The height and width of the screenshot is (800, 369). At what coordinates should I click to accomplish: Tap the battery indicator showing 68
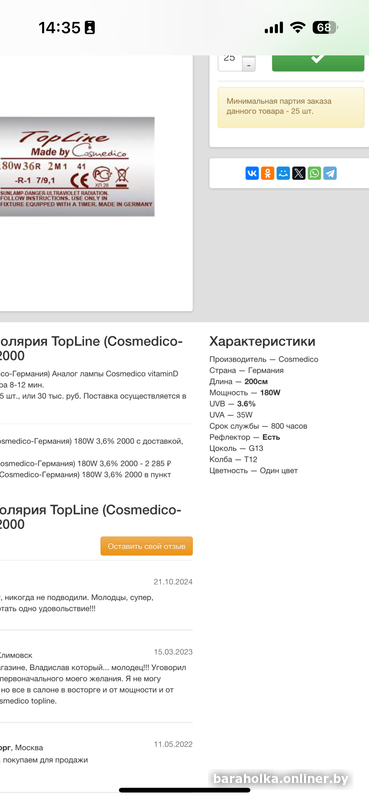pyautogui.click(x=325, y=28)
